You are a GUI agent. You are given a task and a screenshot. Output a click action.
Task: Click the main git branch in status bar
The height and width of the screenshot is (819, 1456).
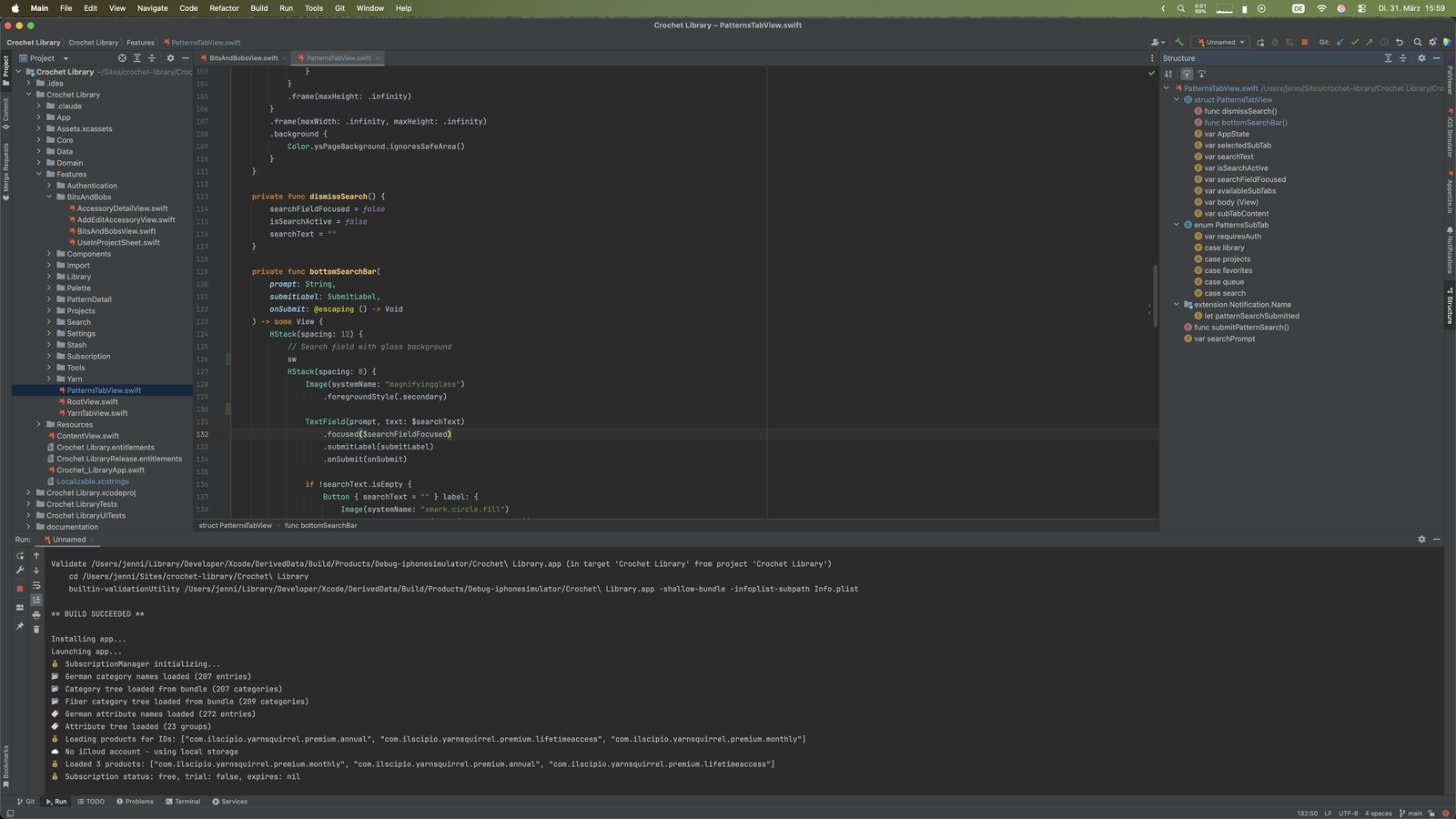tap(1411, 814)
